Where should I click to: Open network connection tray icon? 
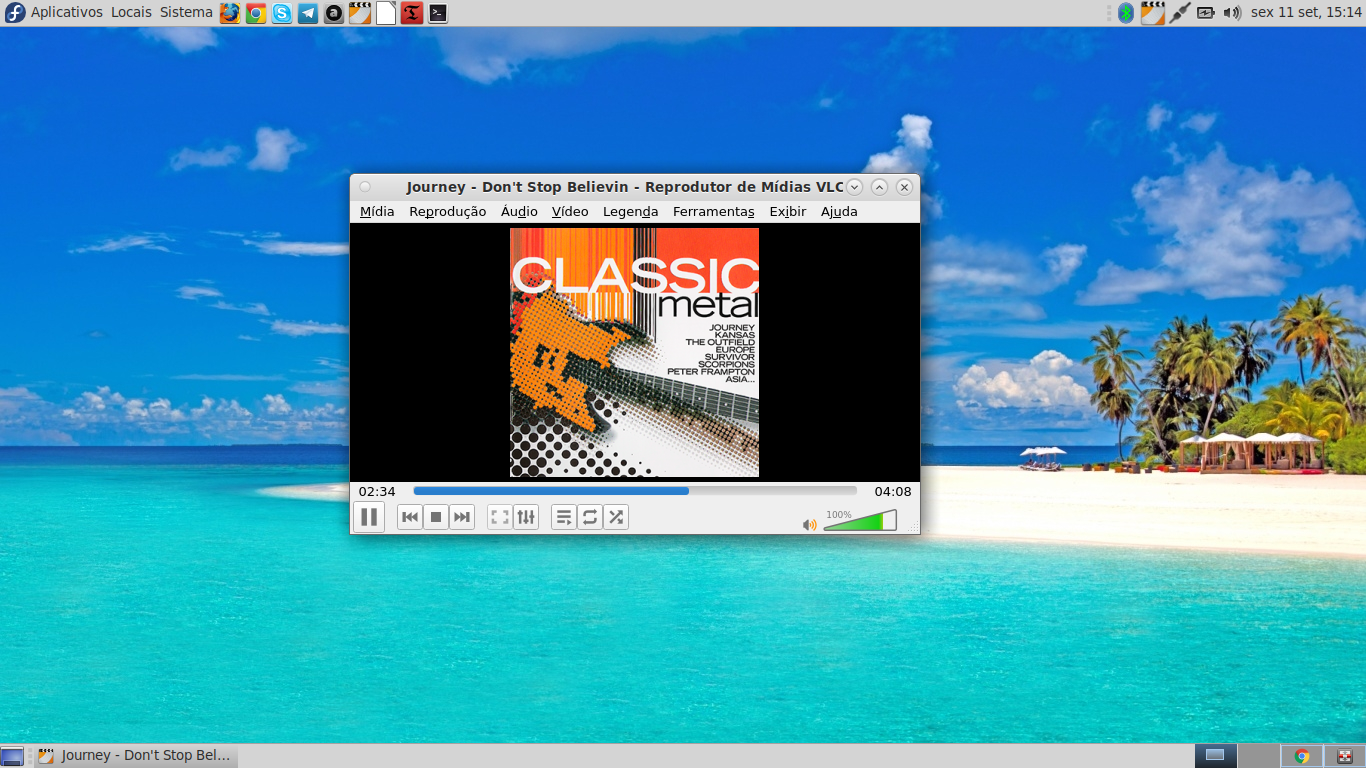pos(1180,13)
